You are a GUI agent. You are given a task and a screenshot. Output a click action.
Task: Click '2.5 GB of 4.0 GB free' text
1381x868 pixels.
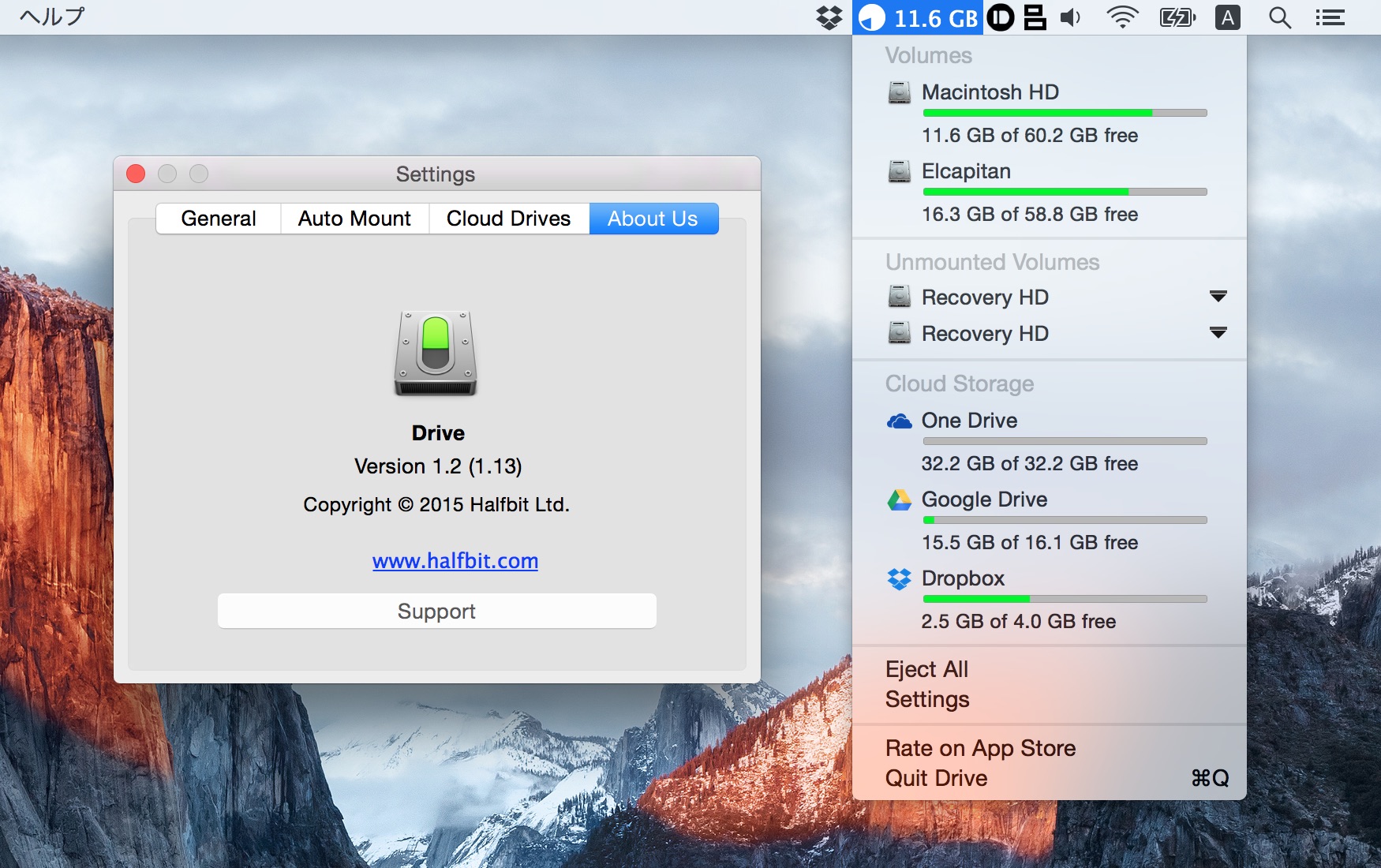point(1019,622)
